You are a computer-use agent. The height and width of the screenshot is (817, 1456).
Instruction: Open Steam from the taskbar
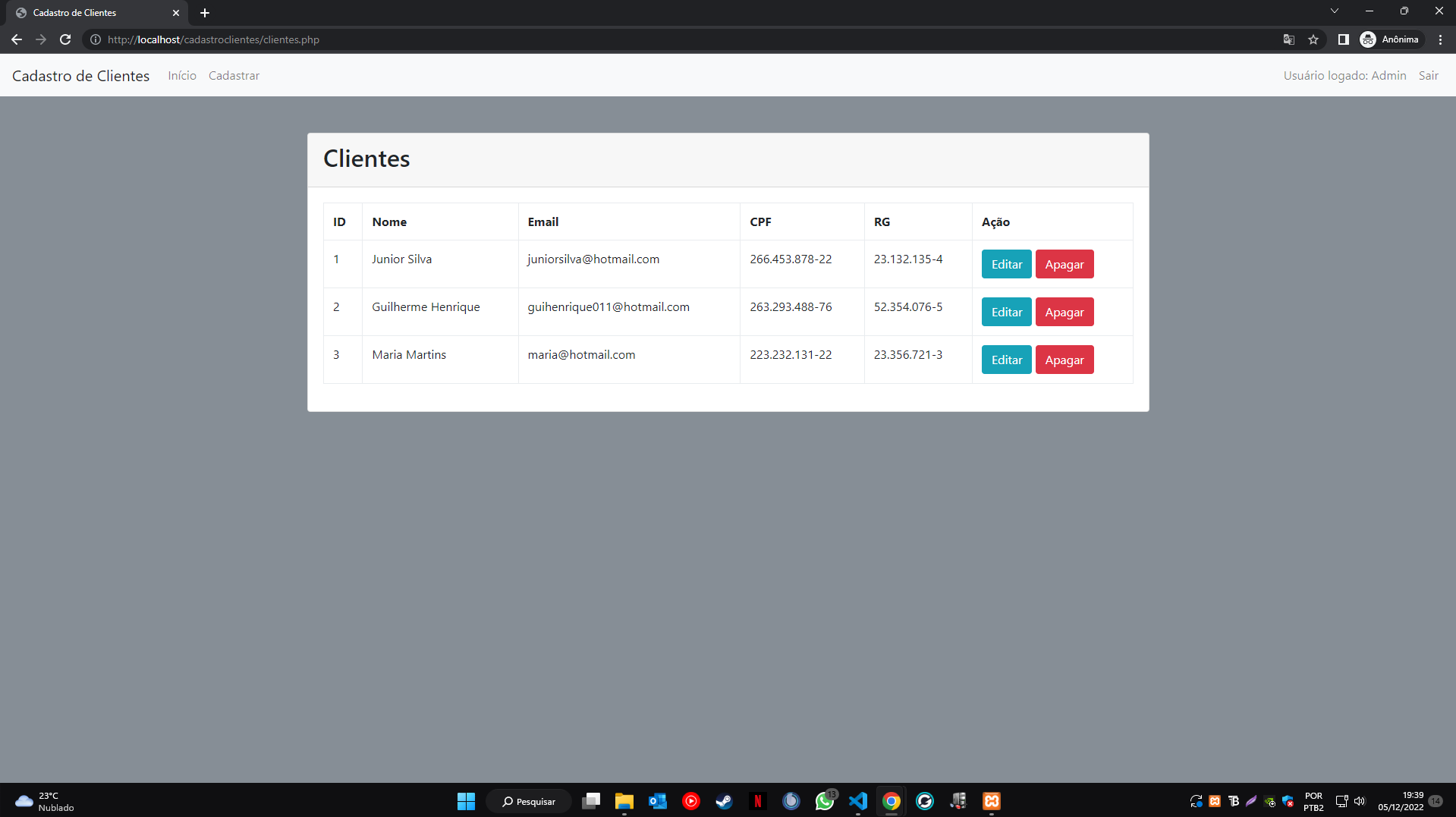click(x=725, y=801)
